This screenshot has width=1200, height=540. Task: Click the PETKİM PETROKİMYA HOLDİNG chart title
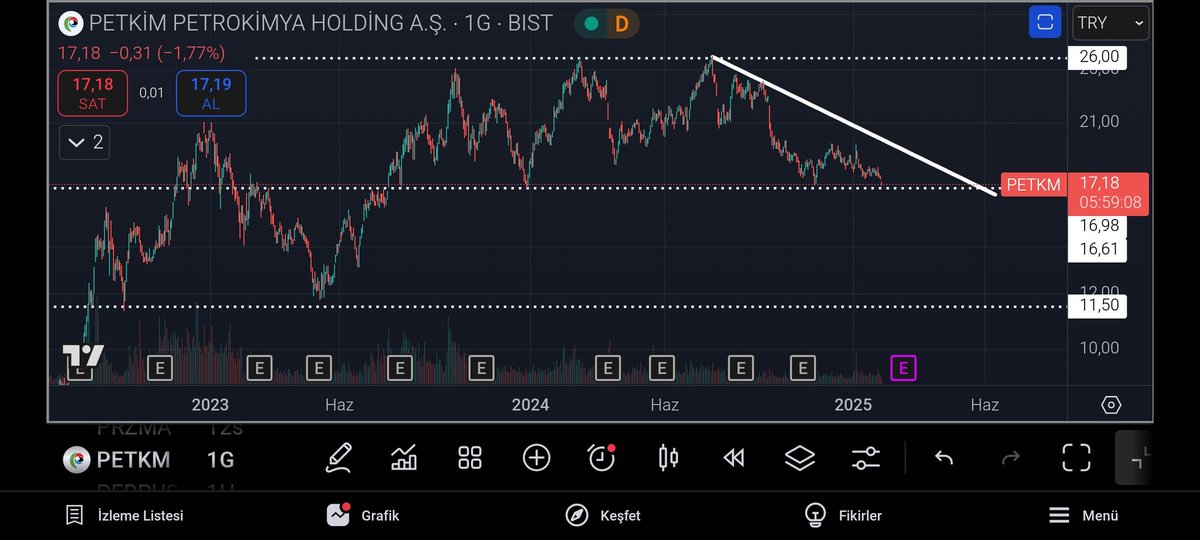tap(320, 23)
